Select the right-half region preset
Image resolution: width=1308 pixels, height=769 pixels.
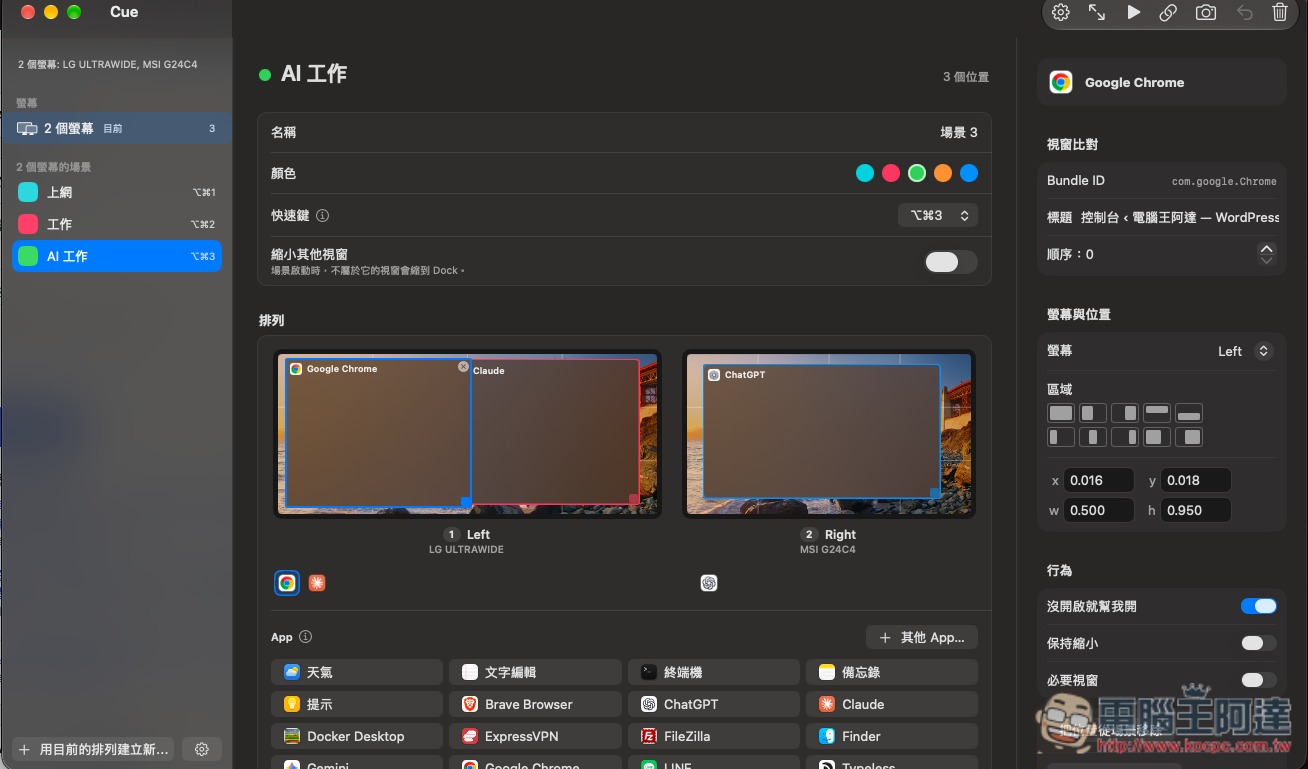pos(1125,413)
